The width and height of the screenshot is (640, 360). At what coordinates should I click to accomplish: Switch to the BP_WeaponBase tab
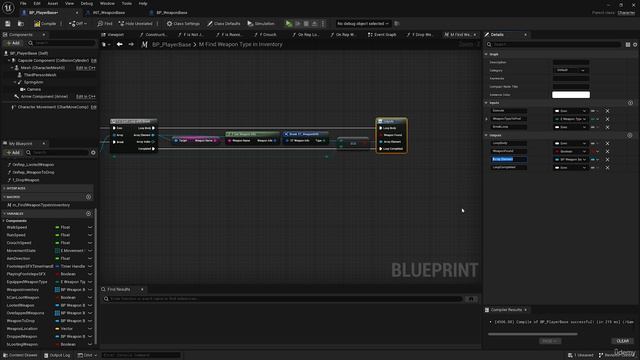[x=171, y=13]
